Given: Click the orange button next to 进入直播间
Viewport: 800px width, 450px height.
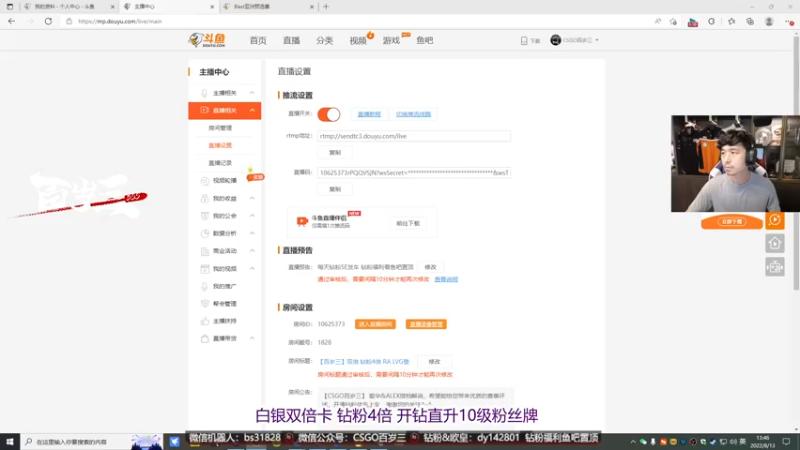Looking at the screenshot, I should click(x=426, y=324).
